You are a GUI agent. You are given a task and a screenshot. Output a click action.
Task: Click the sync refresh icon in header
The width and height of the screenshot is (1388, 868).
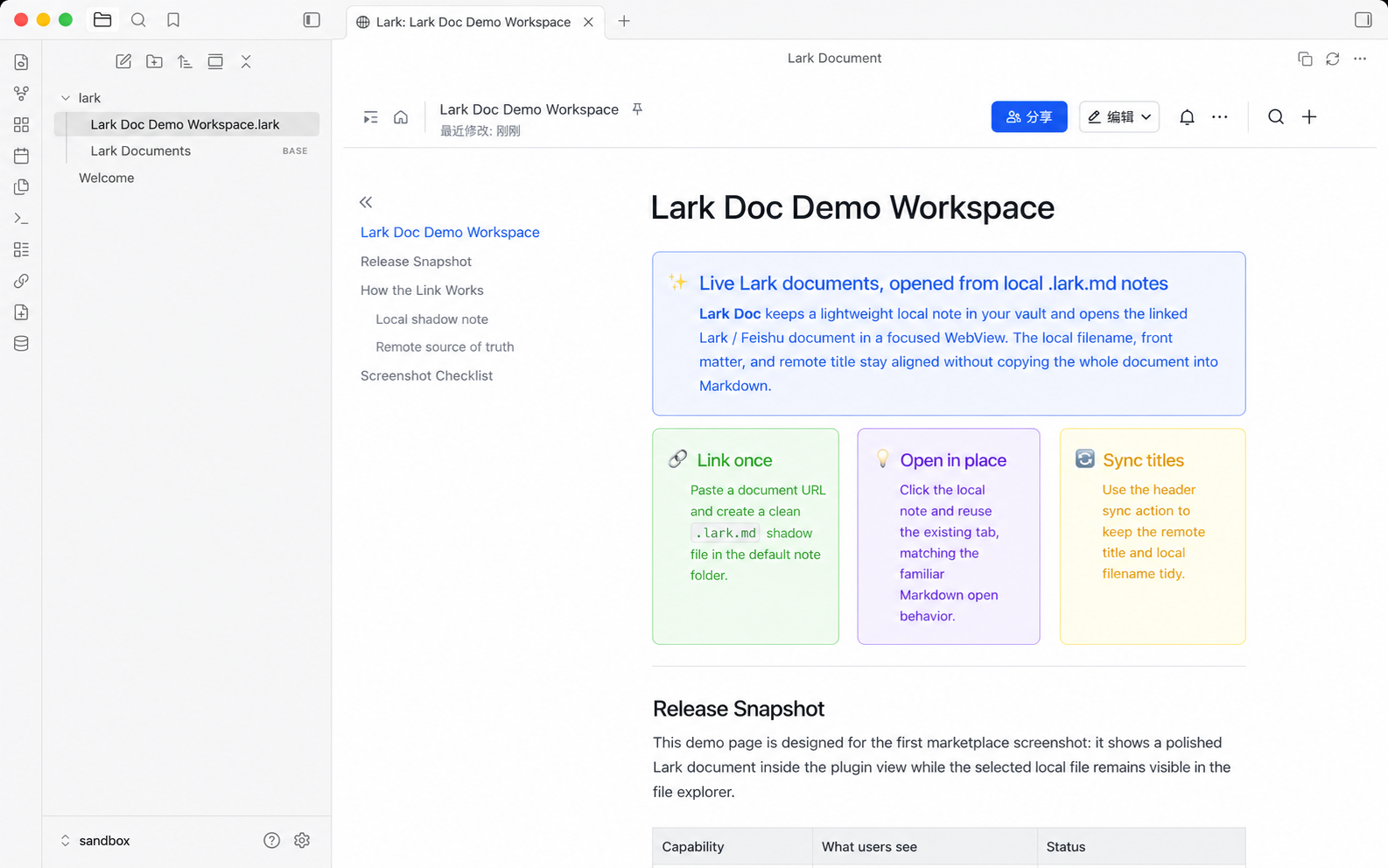(1332, 59)
